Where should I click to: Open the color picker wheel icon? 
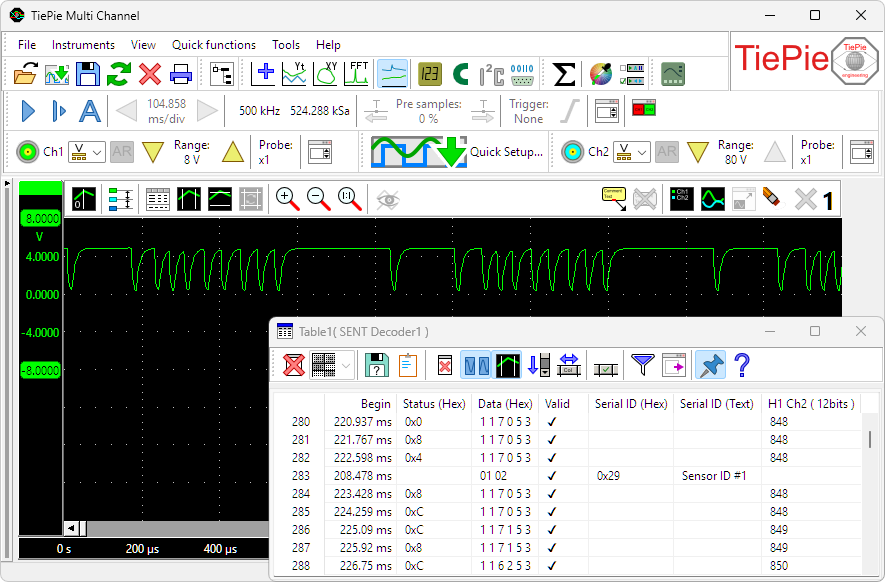coord(601,74)
